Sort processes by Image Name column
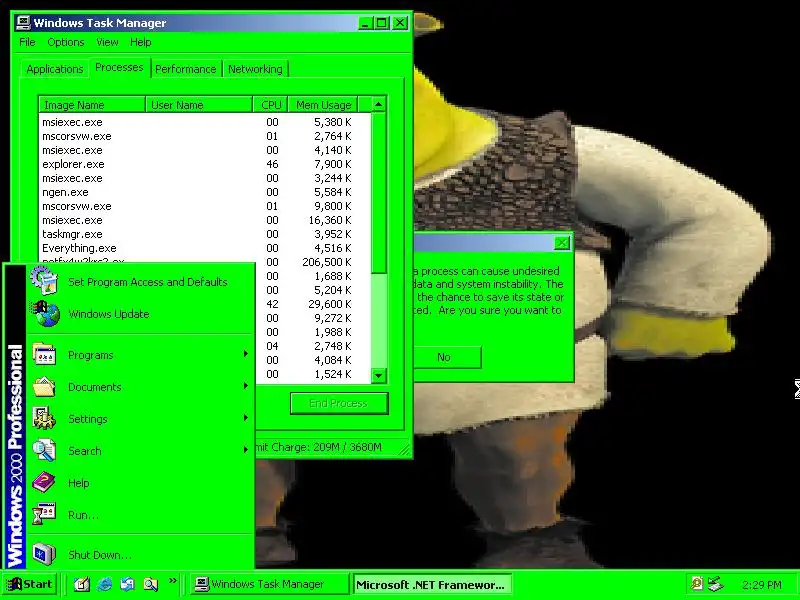800x600 pixels. (92, 105)
